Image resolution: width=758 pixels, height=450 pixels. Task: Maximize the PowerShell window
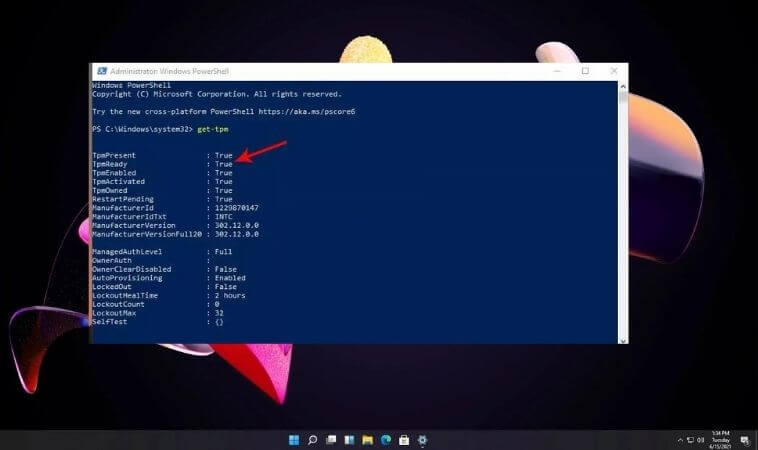[585, 71]
